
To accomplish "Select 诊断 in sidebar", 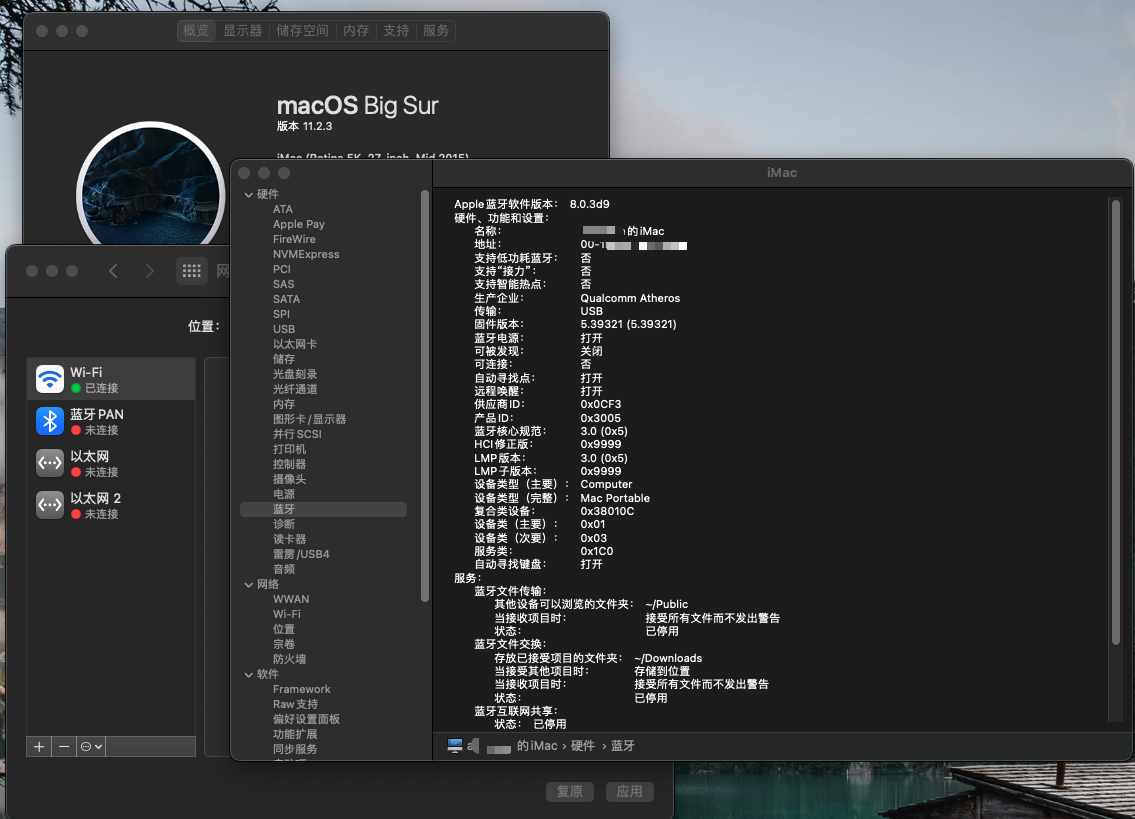I will [284, 524].
